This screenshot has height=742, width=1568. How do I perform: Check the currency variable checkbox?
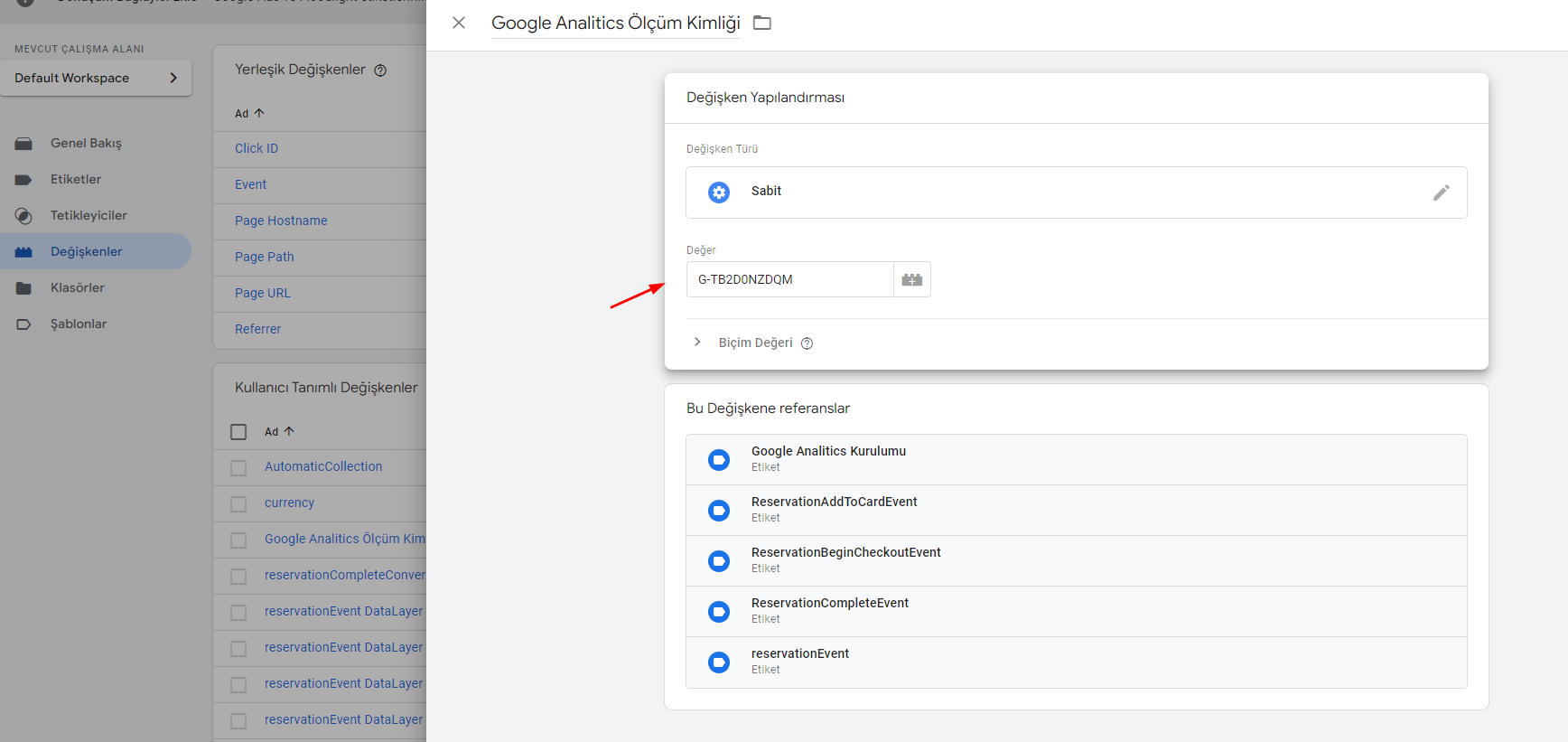tap(238, 504)
